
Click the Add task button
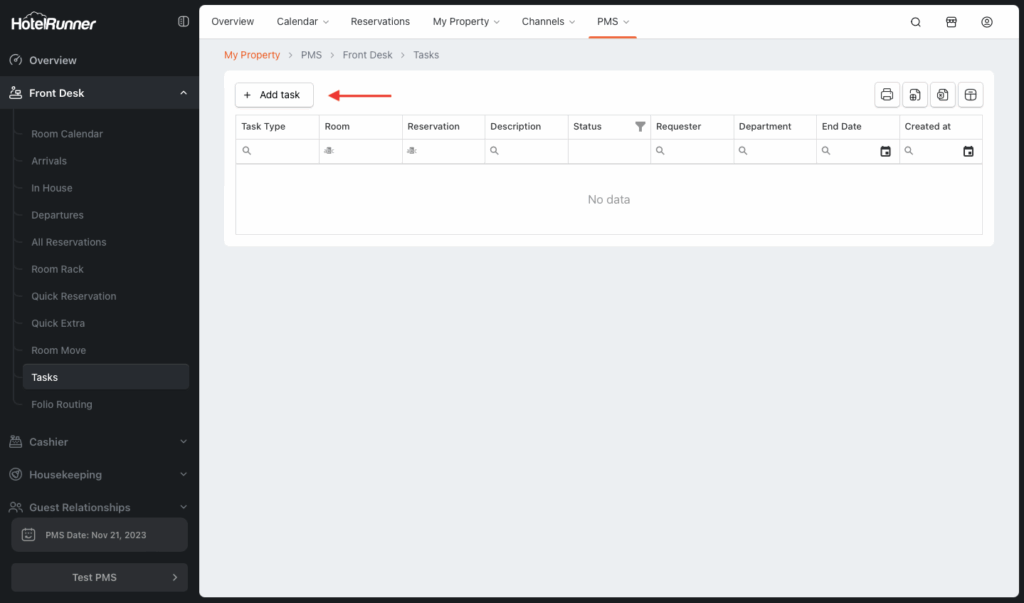tap(274, 95)
